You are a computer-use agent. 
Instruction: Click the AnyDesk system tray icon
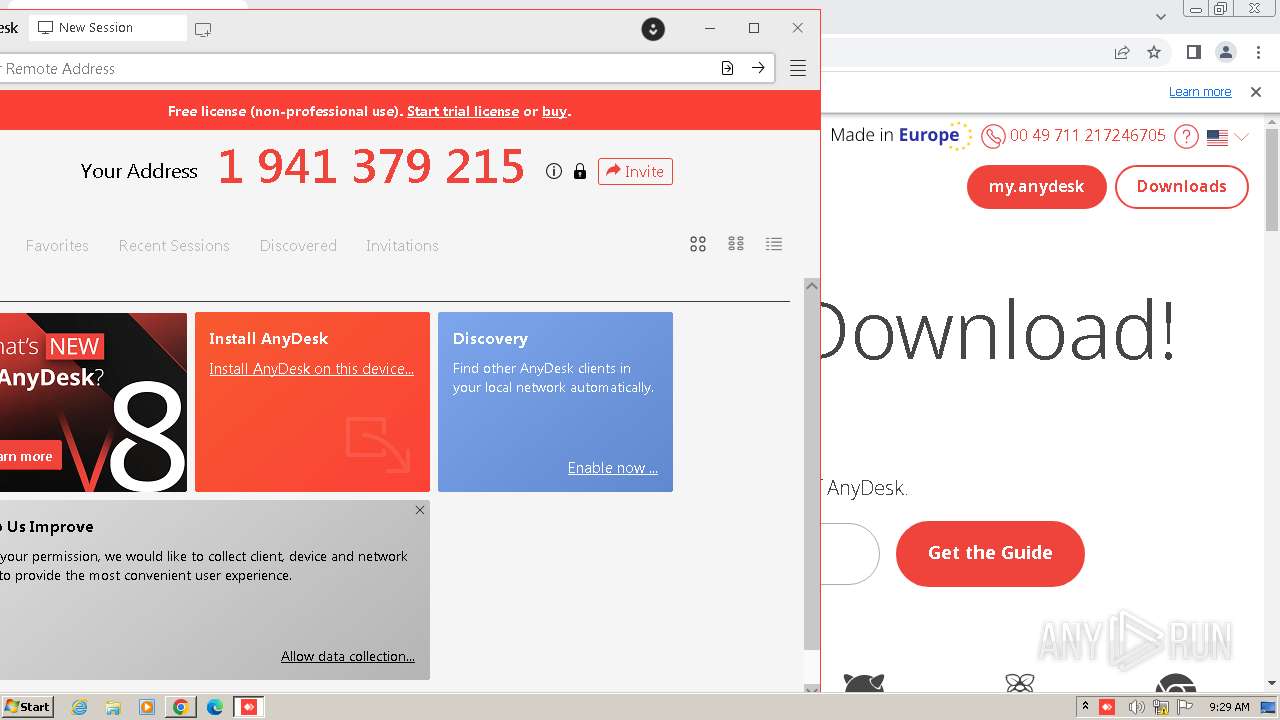pos(1107,707)
